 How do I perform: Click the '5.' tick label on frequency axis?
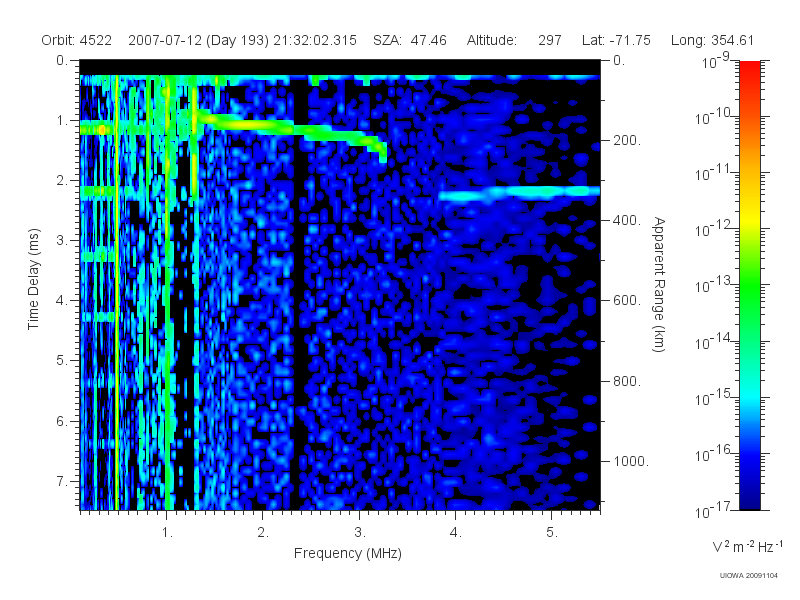[x=552, y=533]
